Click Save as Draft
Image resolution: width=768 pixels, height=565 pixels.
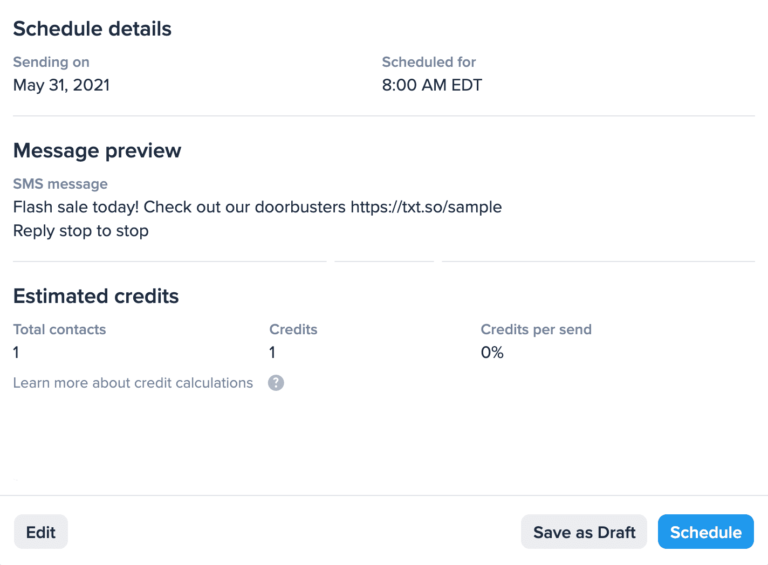(584, 532)
